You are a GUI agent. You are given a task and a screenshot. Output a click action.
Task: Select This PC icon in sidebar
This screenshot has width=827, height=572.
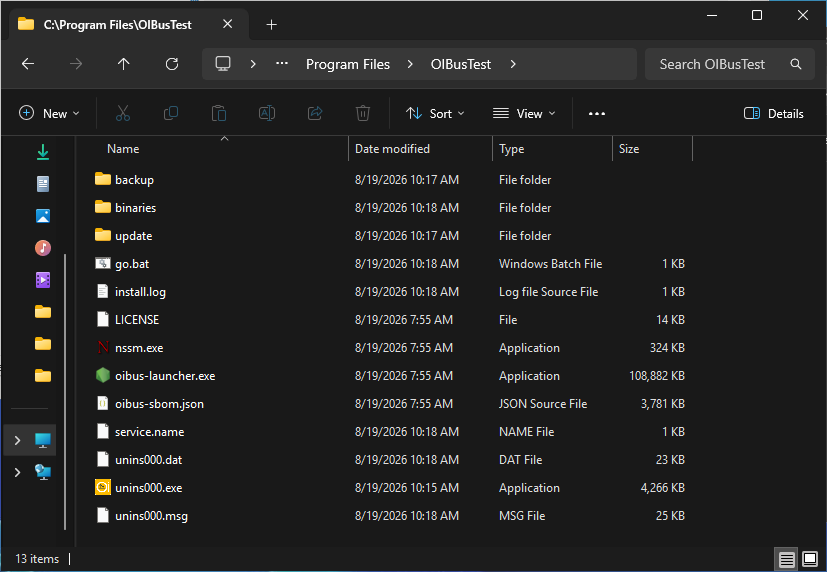(x=43, y=440)
